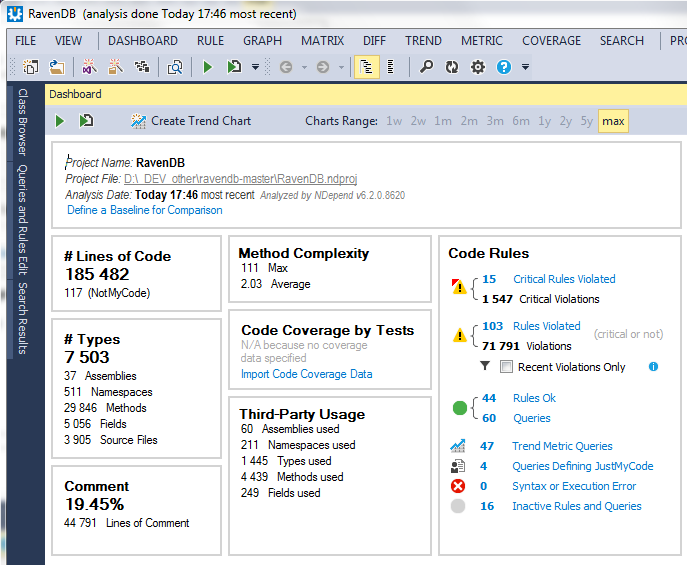Click the settings gear icon in toolbar
The image size is (687, 565).
tap(477, 67)
